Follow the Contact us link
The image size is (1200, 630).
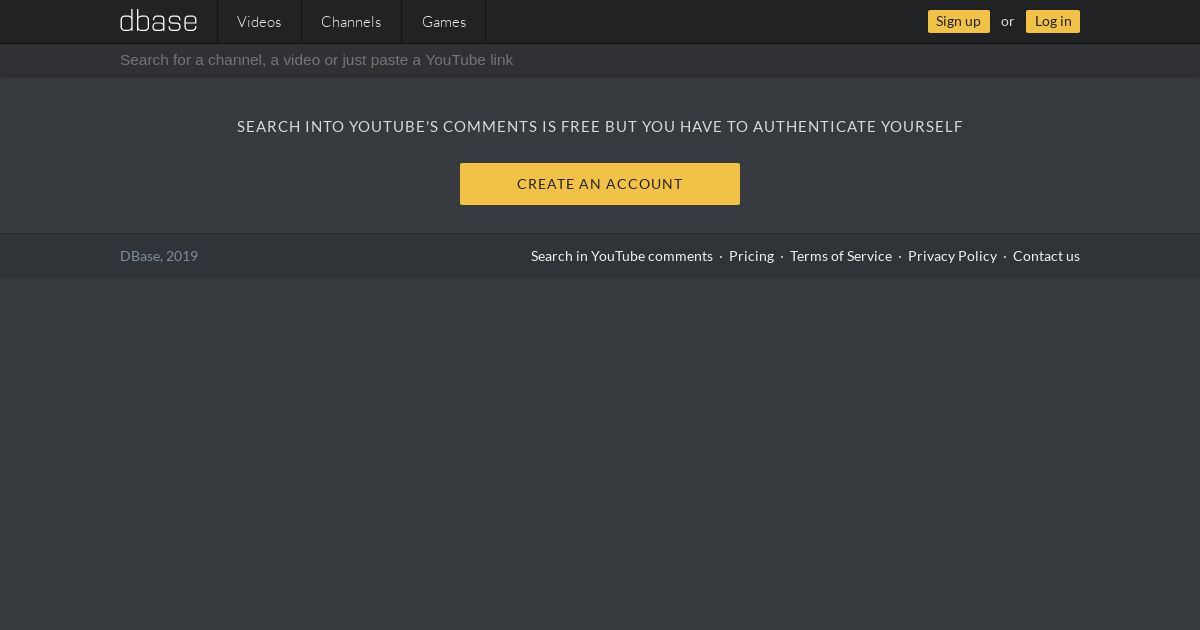[x=1046, y=256]
